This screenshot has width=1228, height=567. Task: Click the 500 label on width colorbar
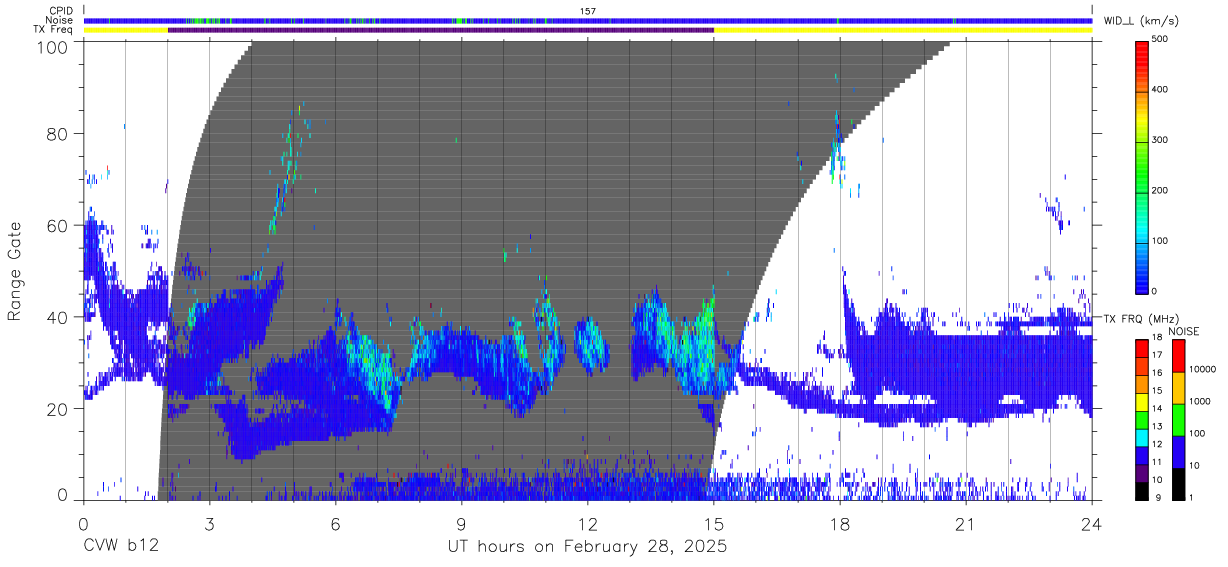click(x=1161, y=39)
